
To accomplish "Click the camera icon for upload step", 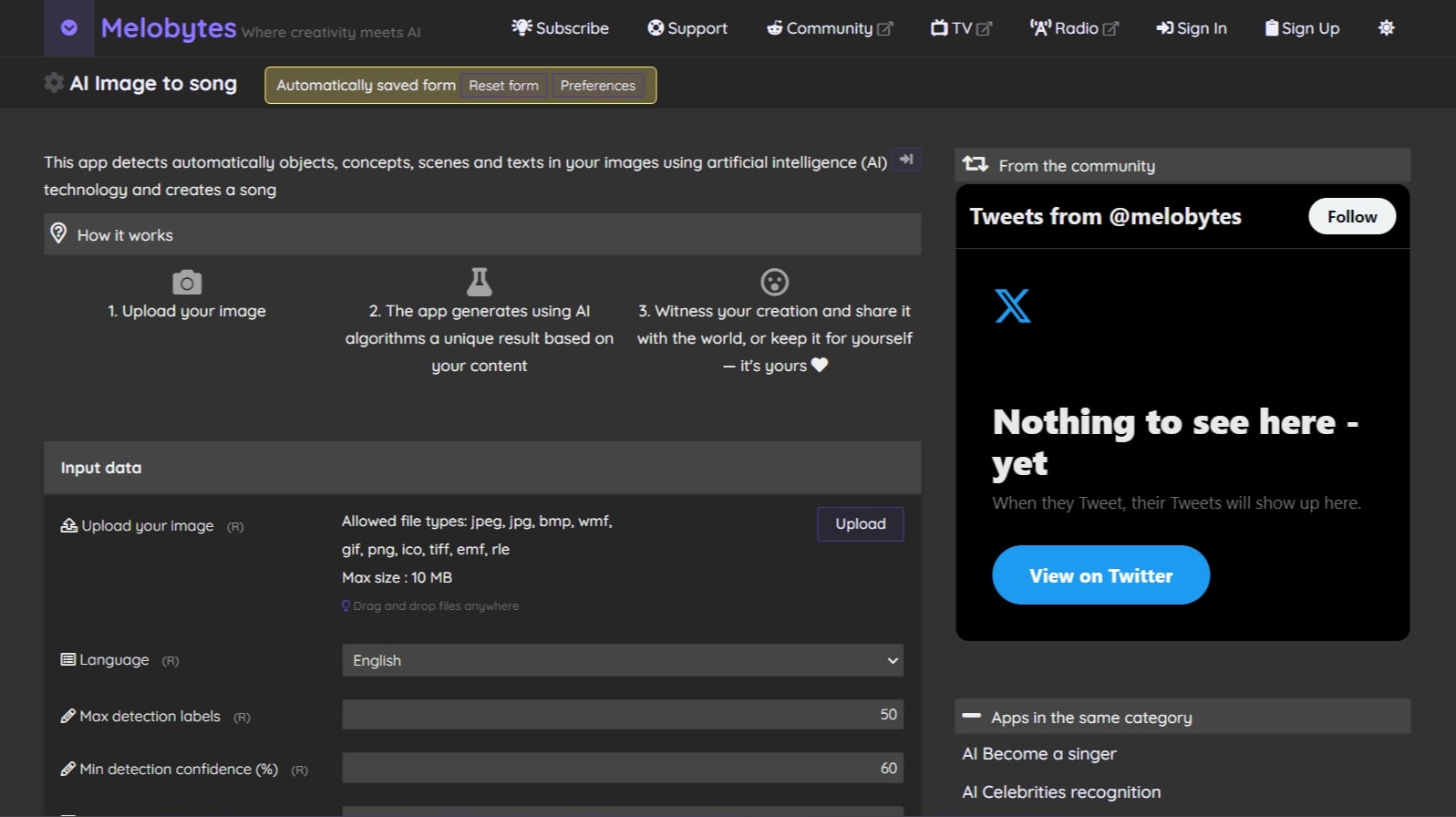I will click(187, 283).
